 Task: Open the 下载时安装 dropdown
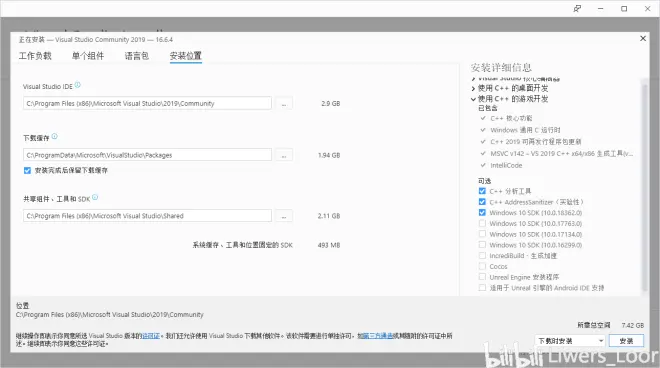point(570,341)
